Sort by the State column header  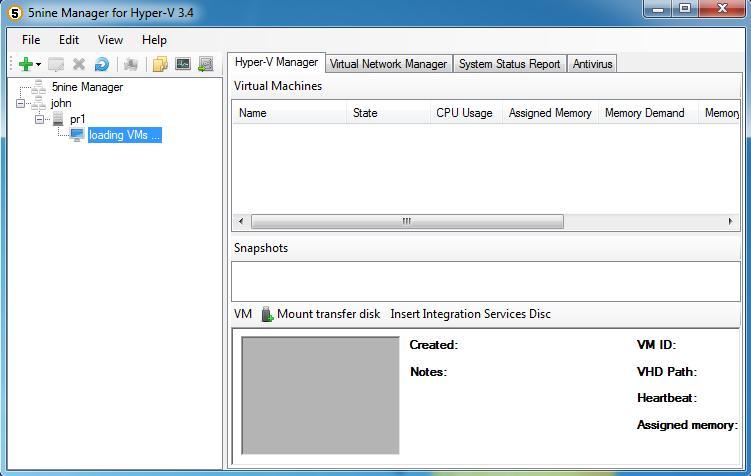tap(388, 113)
